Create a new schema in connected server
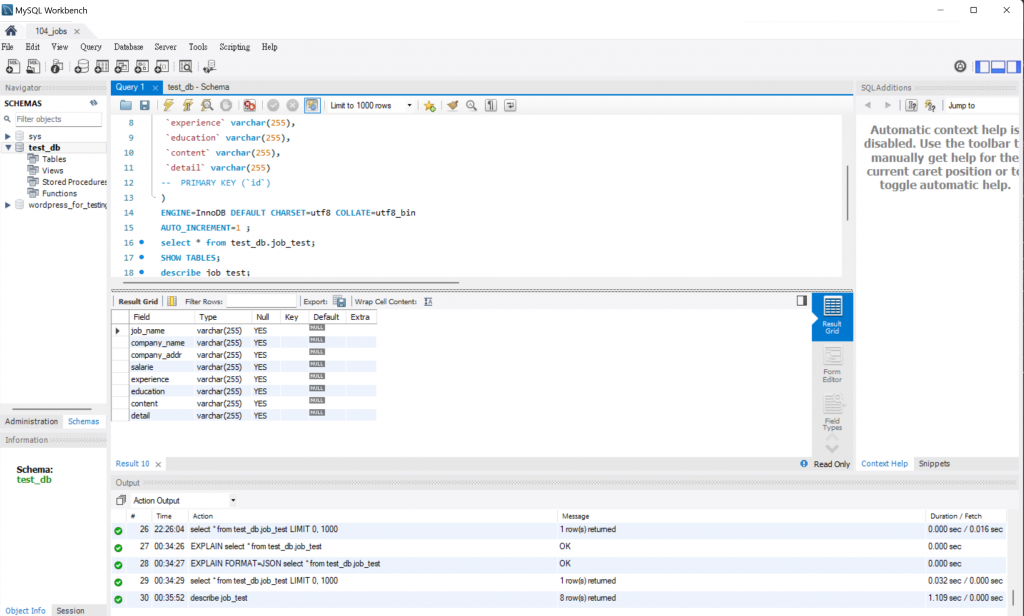Viewport: 1024px width, 616px height. (82, 66)
